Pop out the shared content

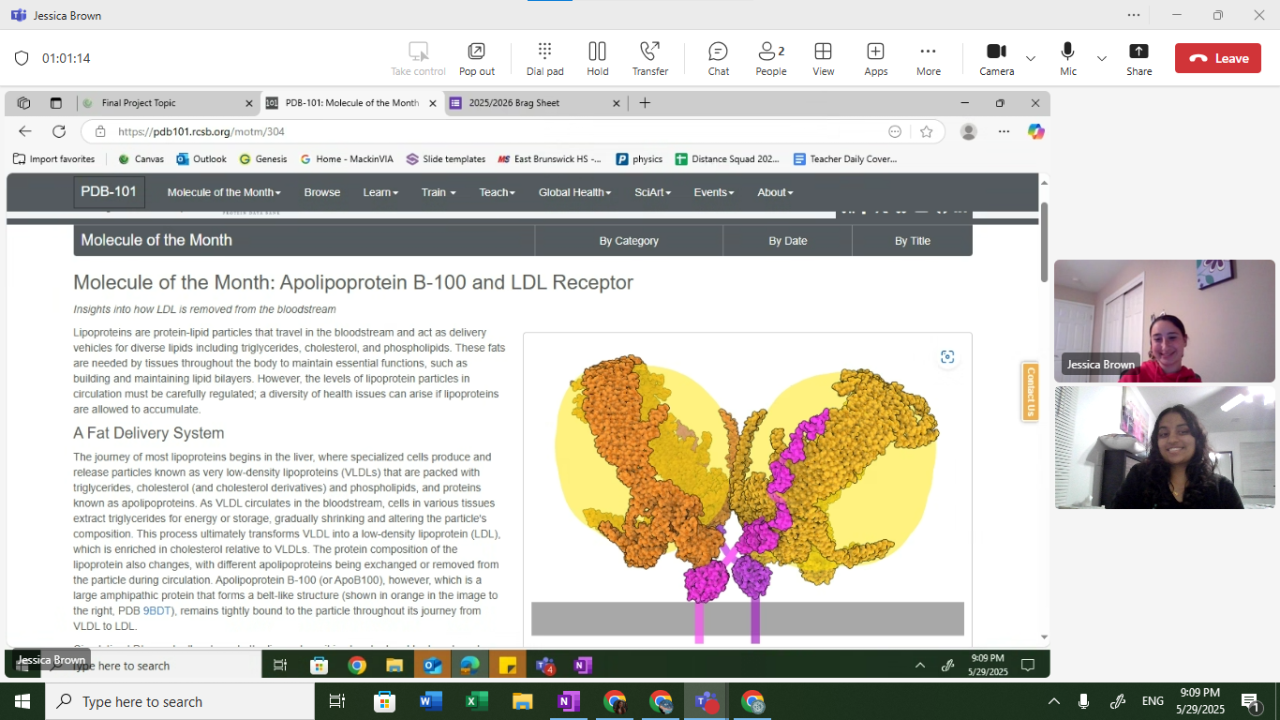(476, 58)
